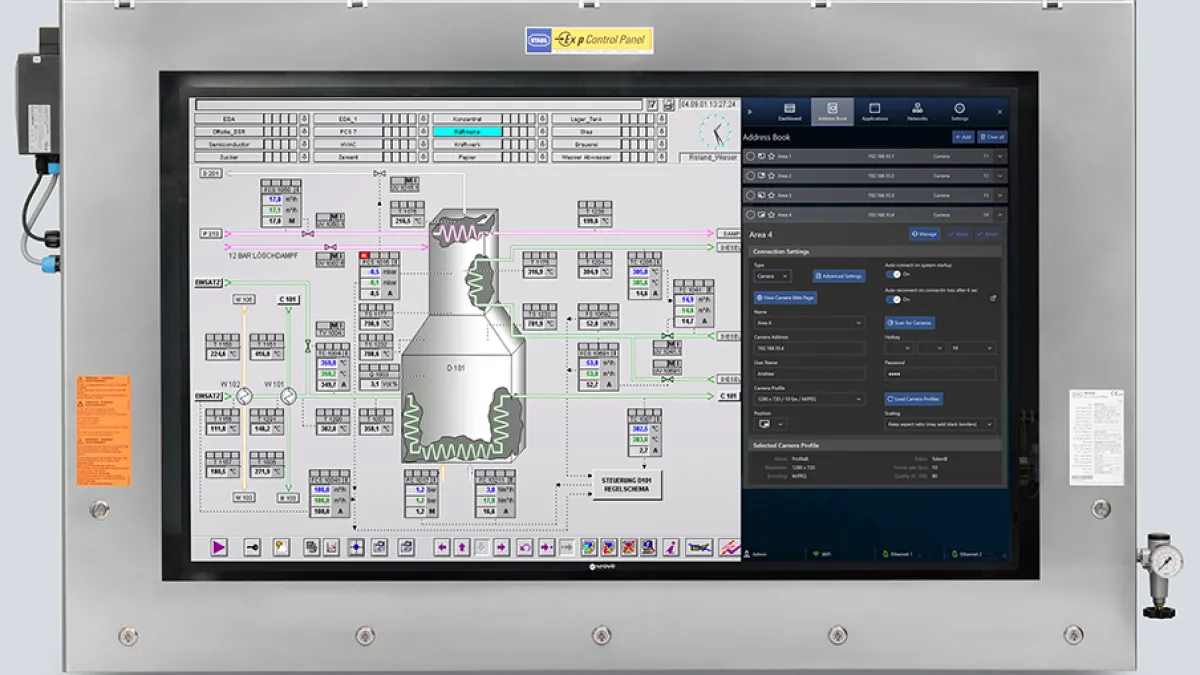
Task: Open the Dashboard tab icon
Action: 788,111
